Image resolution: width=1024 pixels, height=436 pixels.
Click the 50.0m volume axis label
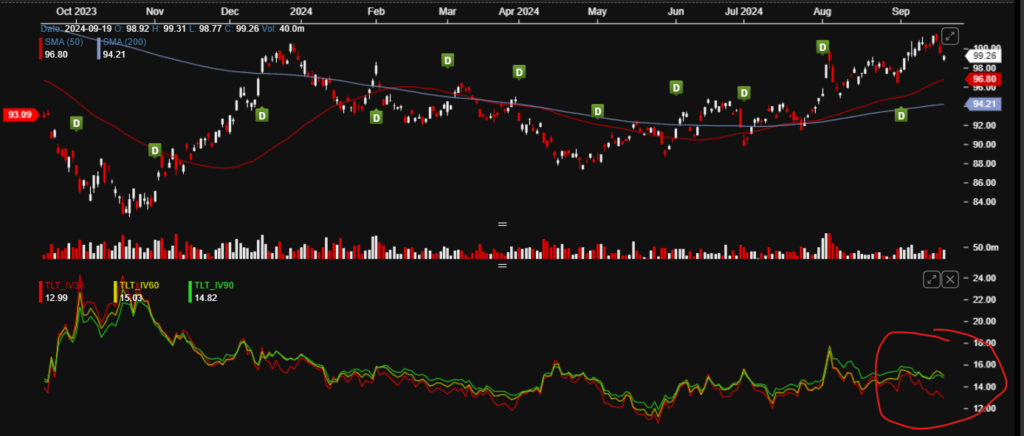click(x=986, y=247)
